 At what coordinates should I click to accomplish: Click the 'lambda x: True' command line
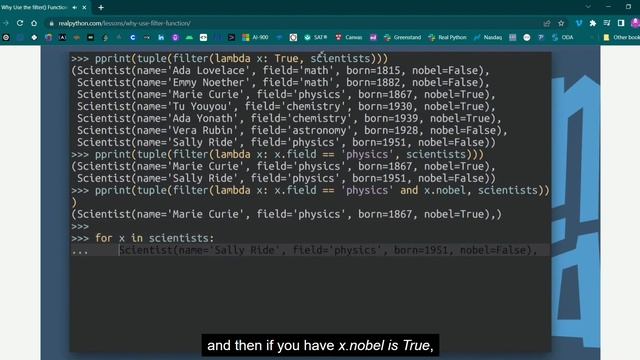click(x=229, y=58)
